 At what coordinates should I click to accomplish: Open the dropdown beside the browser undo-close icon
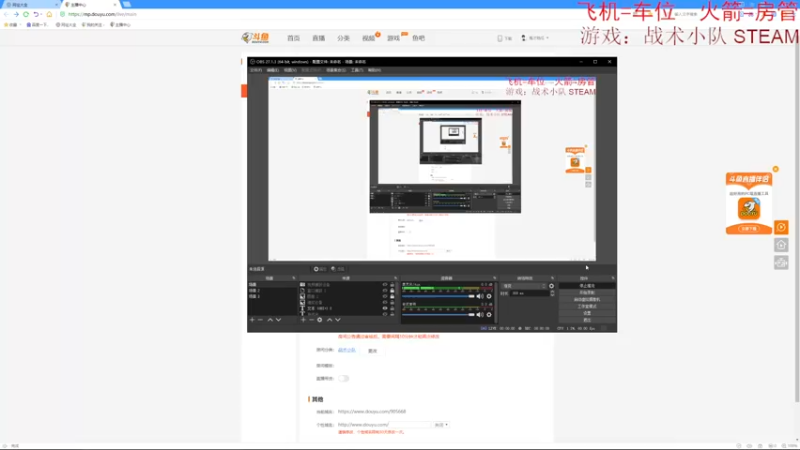(x=41, y=14)
